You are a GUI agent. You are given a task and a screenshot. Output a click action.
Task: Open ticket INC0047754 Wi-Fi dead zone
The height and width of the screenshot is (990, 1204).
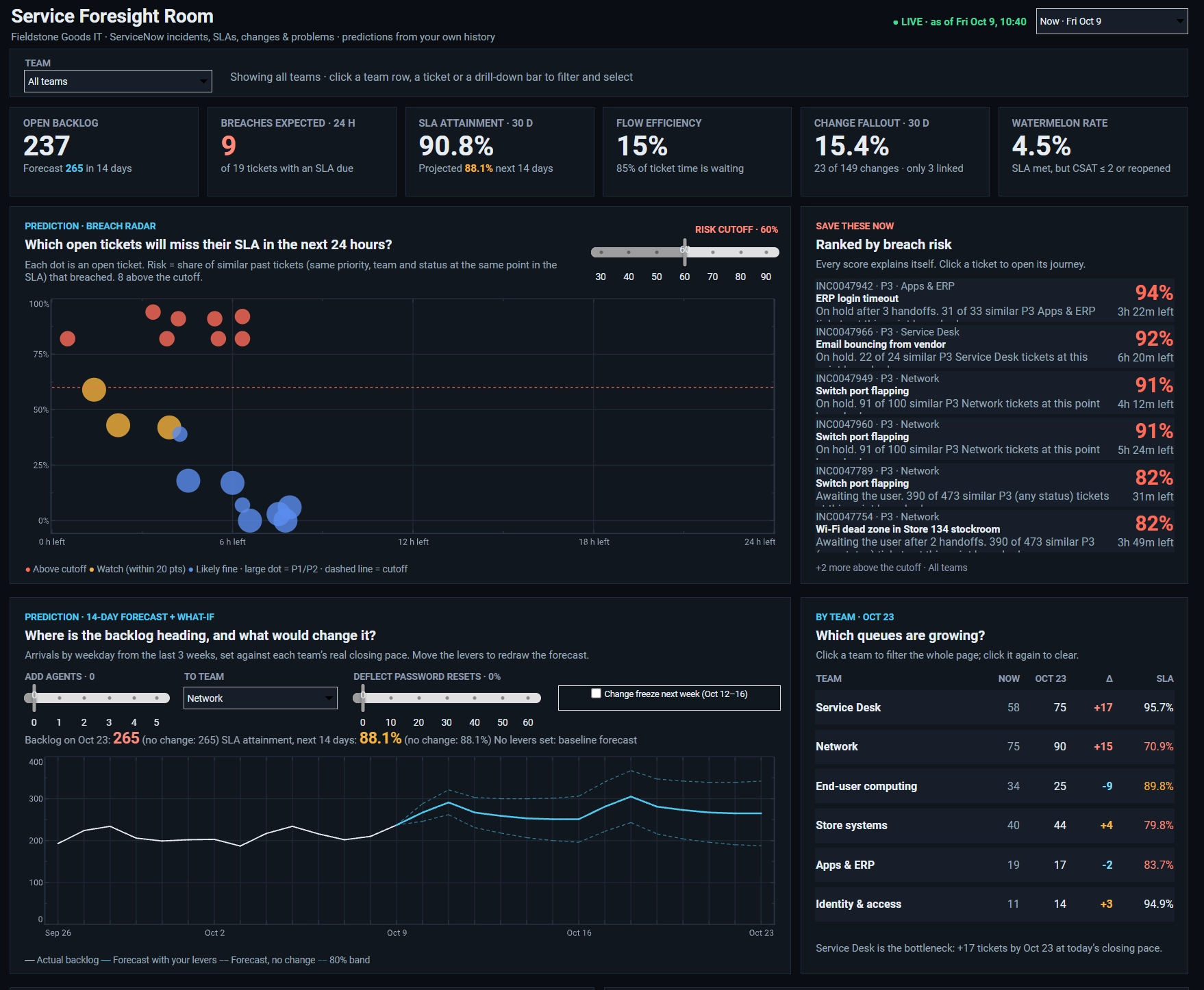994,531
